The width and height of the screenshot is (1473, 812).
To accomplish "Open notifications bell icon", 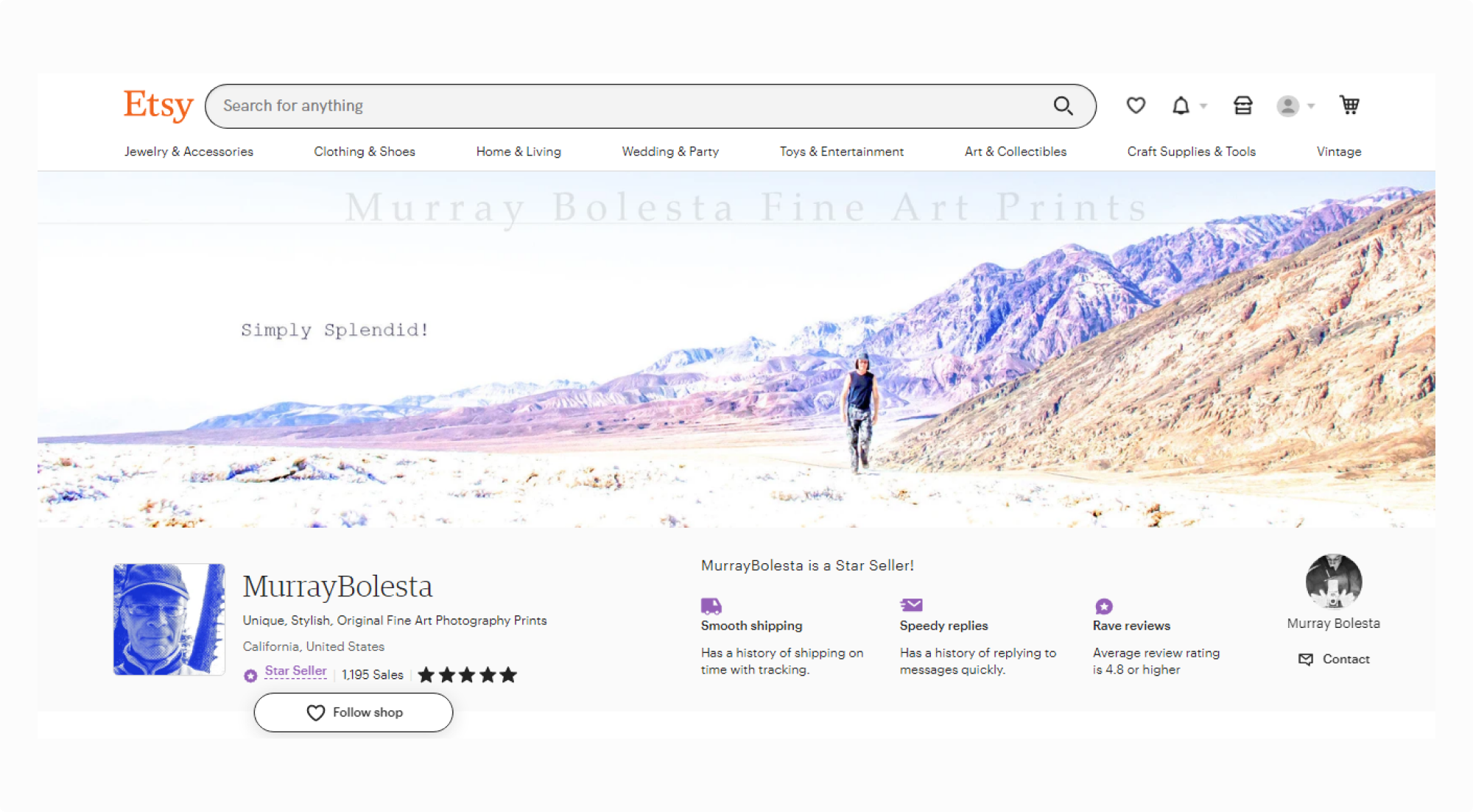I will pos(1181,106).
